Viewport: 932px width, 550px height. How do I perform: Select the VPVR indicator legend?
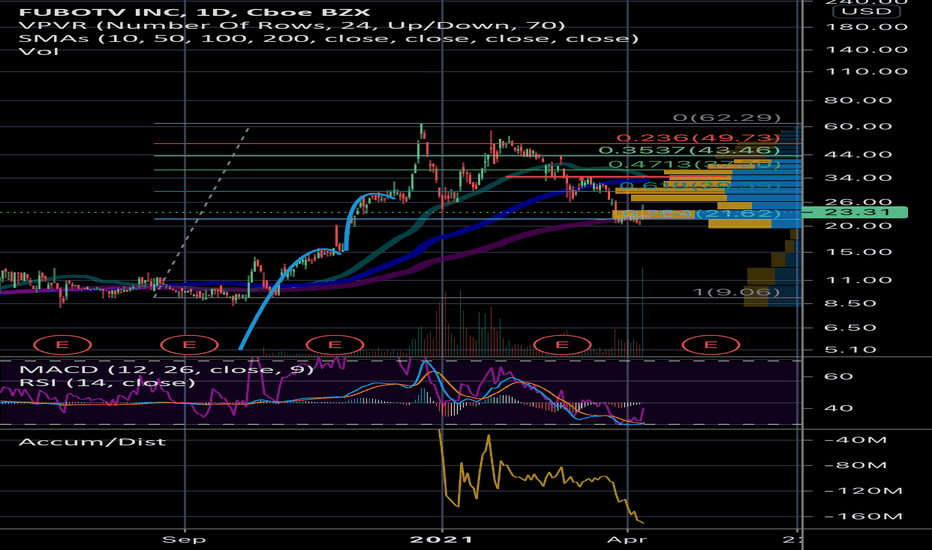[x=292, y=25]
